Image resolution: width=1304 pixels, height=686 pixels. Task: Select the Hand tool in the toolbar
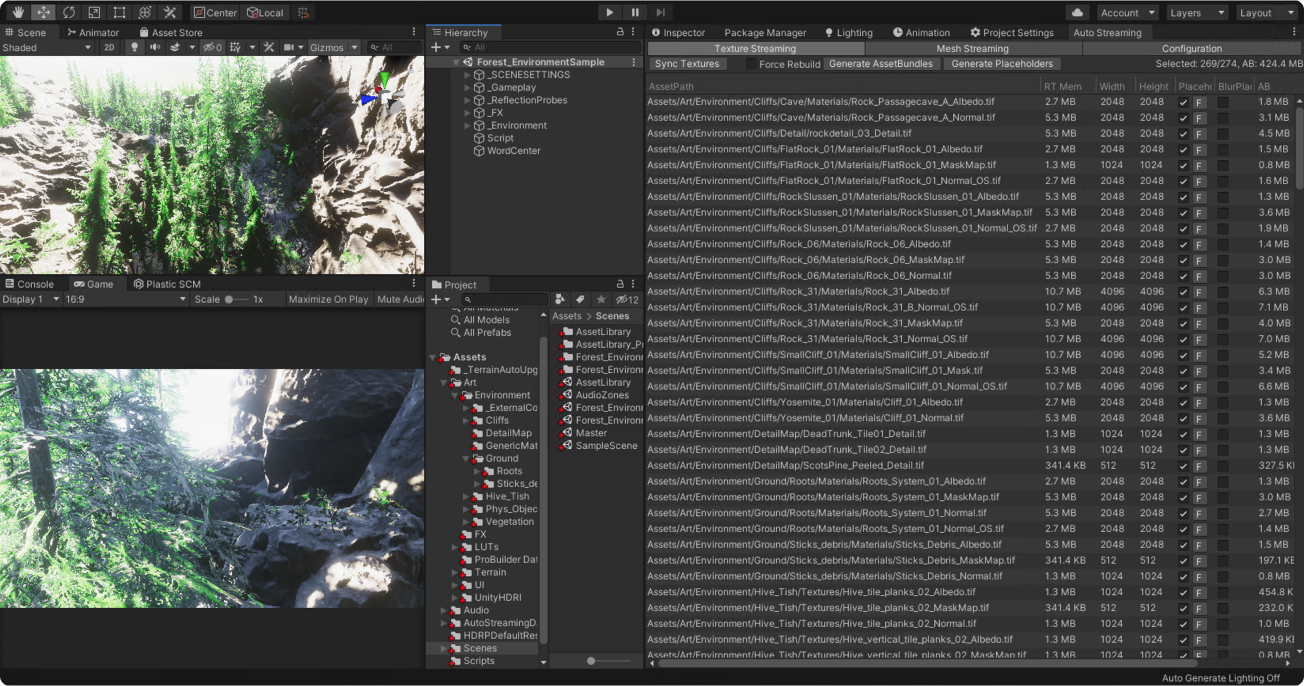pos(17,13)
